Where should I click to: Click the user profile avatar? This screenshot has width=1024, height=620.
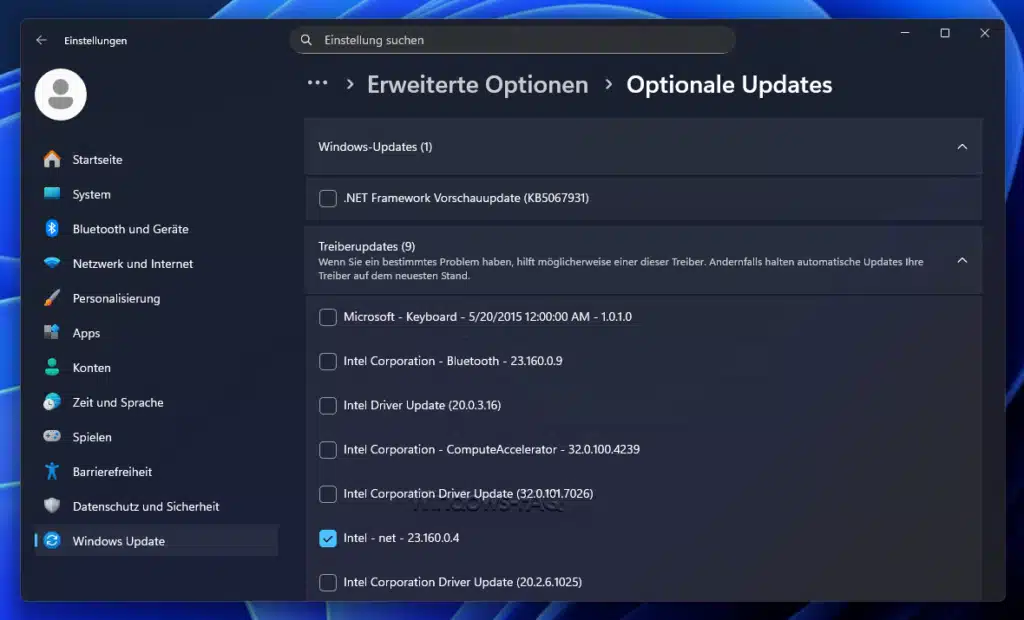(60, 94)
